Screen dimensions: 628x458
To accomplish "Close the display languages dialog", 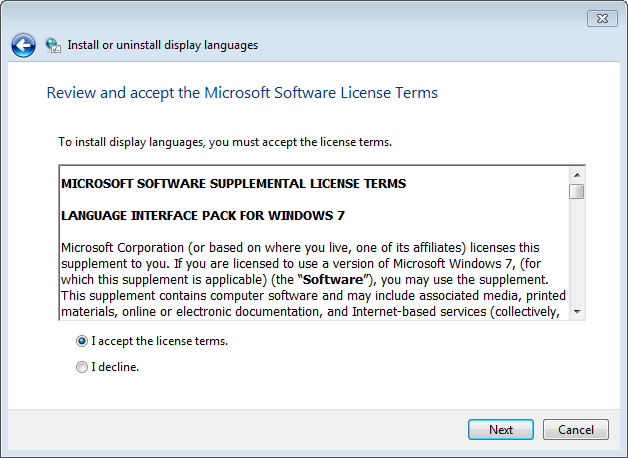I will click(602, 18).
